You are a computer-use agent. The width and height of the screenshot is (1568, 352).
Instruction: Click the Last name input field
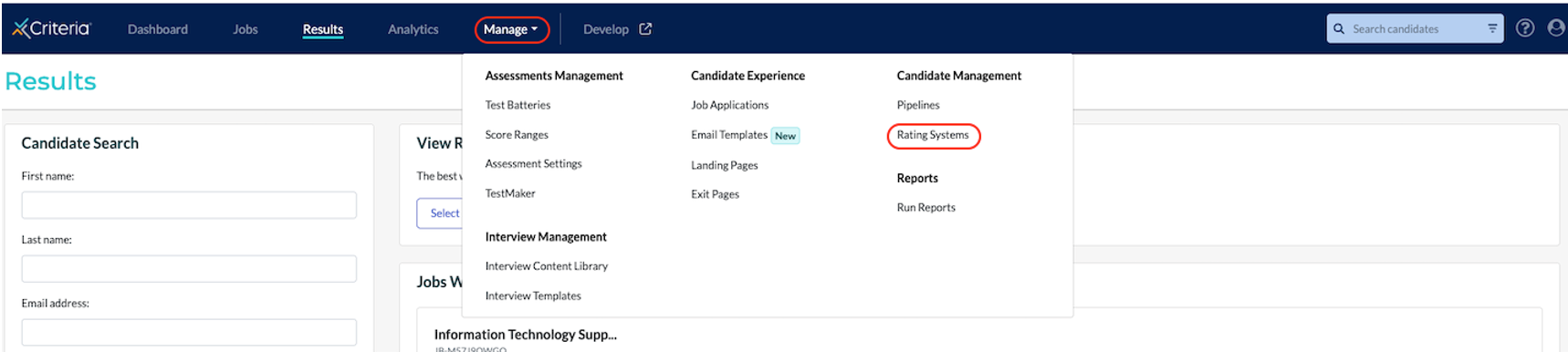point(189,269)
